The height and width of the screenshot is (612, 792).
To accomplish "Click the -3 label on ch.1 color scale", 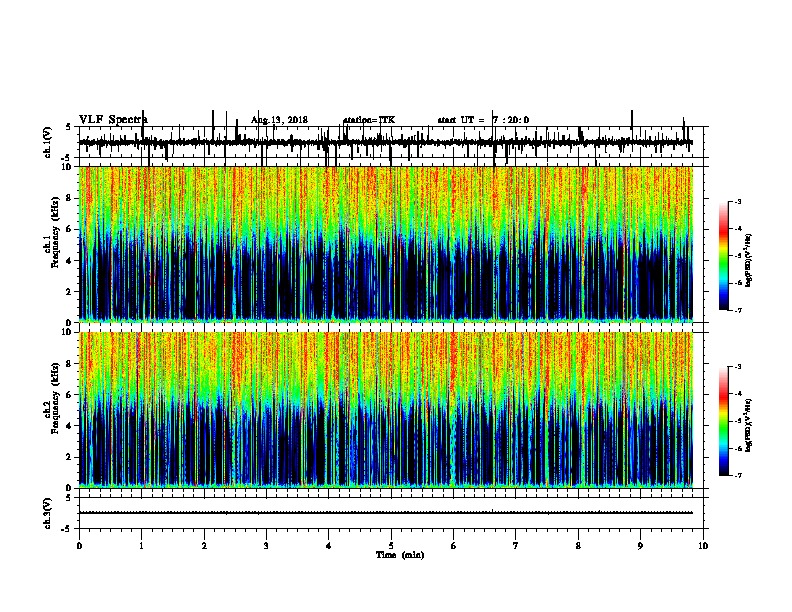I will (x=737, y=201).
